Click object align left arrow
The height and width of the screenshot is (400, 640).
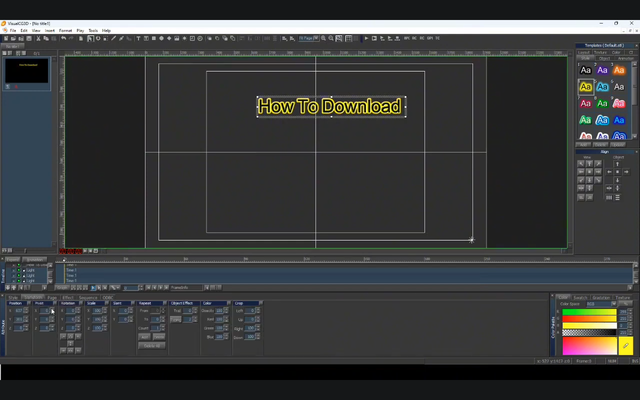tap(609, 172)
